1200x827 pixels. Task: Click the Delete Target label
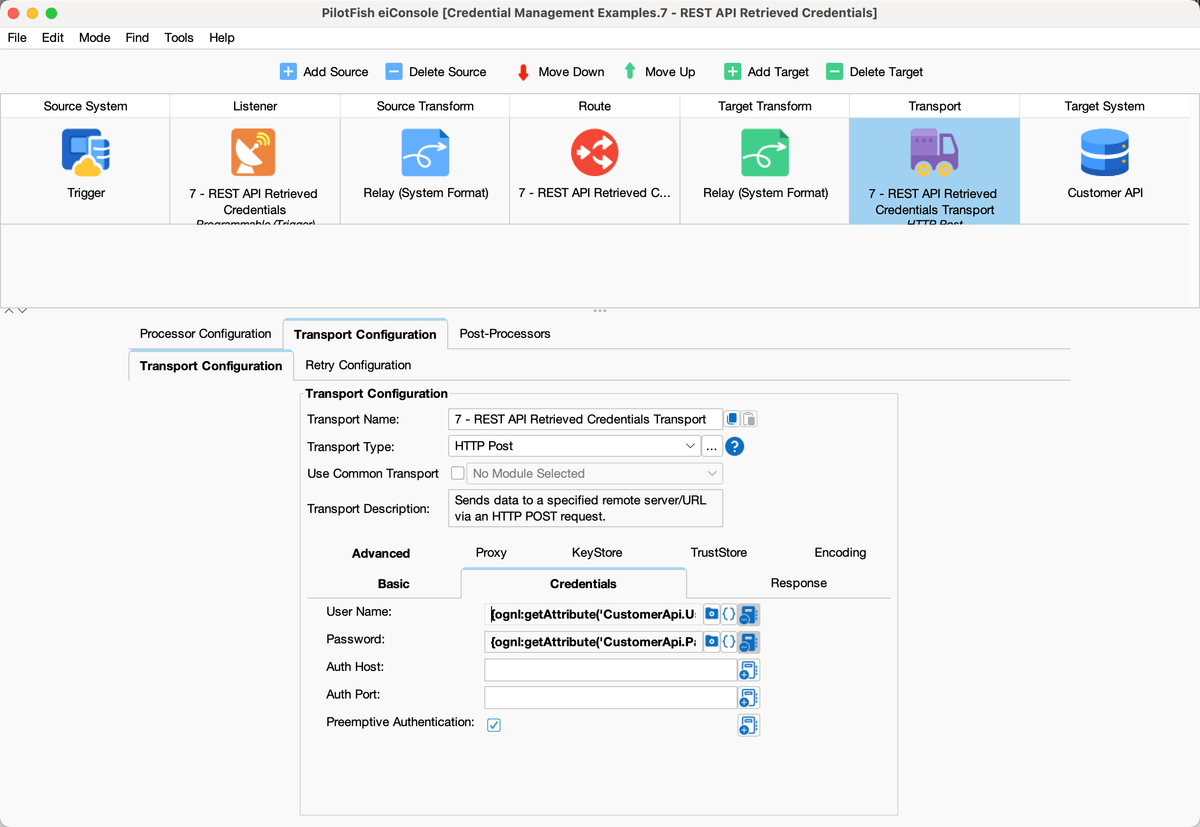(x=886, y=72)
